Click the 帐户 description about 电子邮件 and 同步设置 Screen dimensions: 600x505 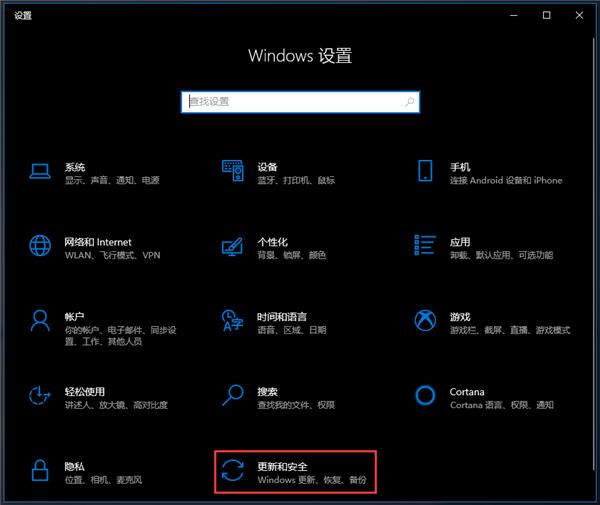pyautogui.click(x=121, y=336)
